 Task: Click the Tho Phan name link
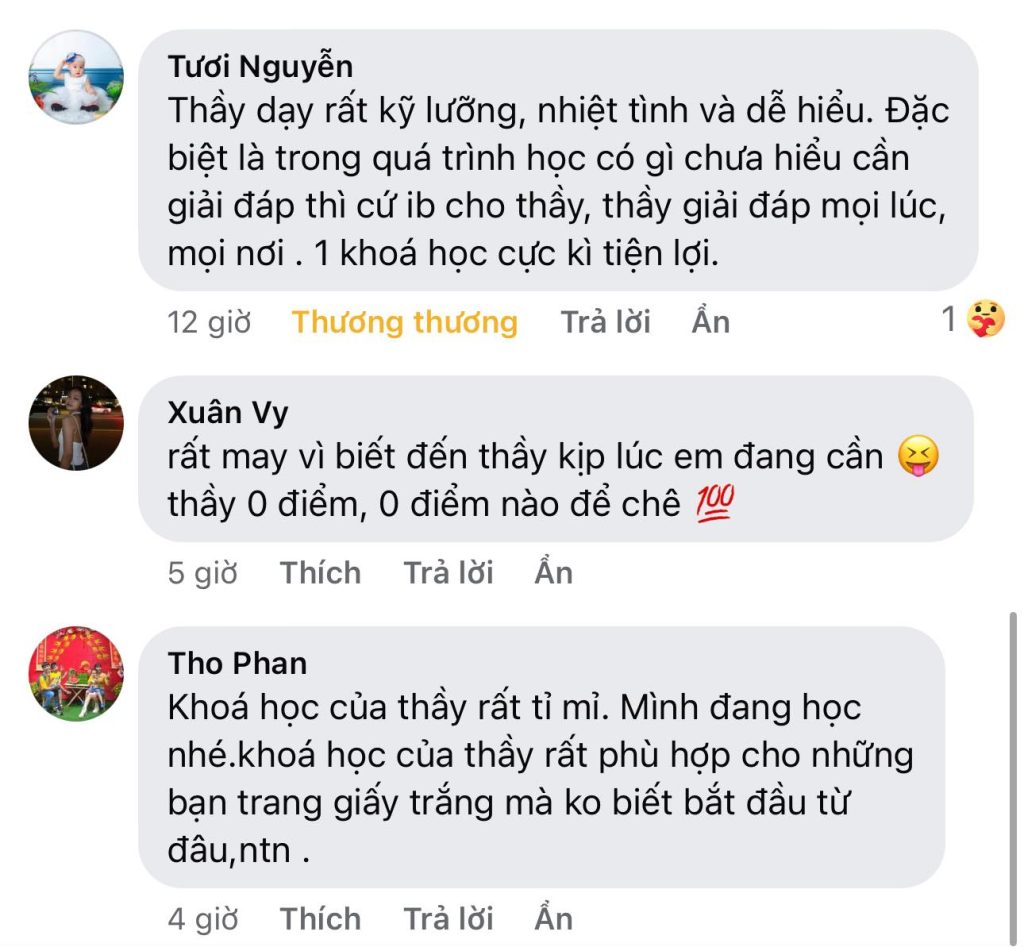tap(238, 663)
